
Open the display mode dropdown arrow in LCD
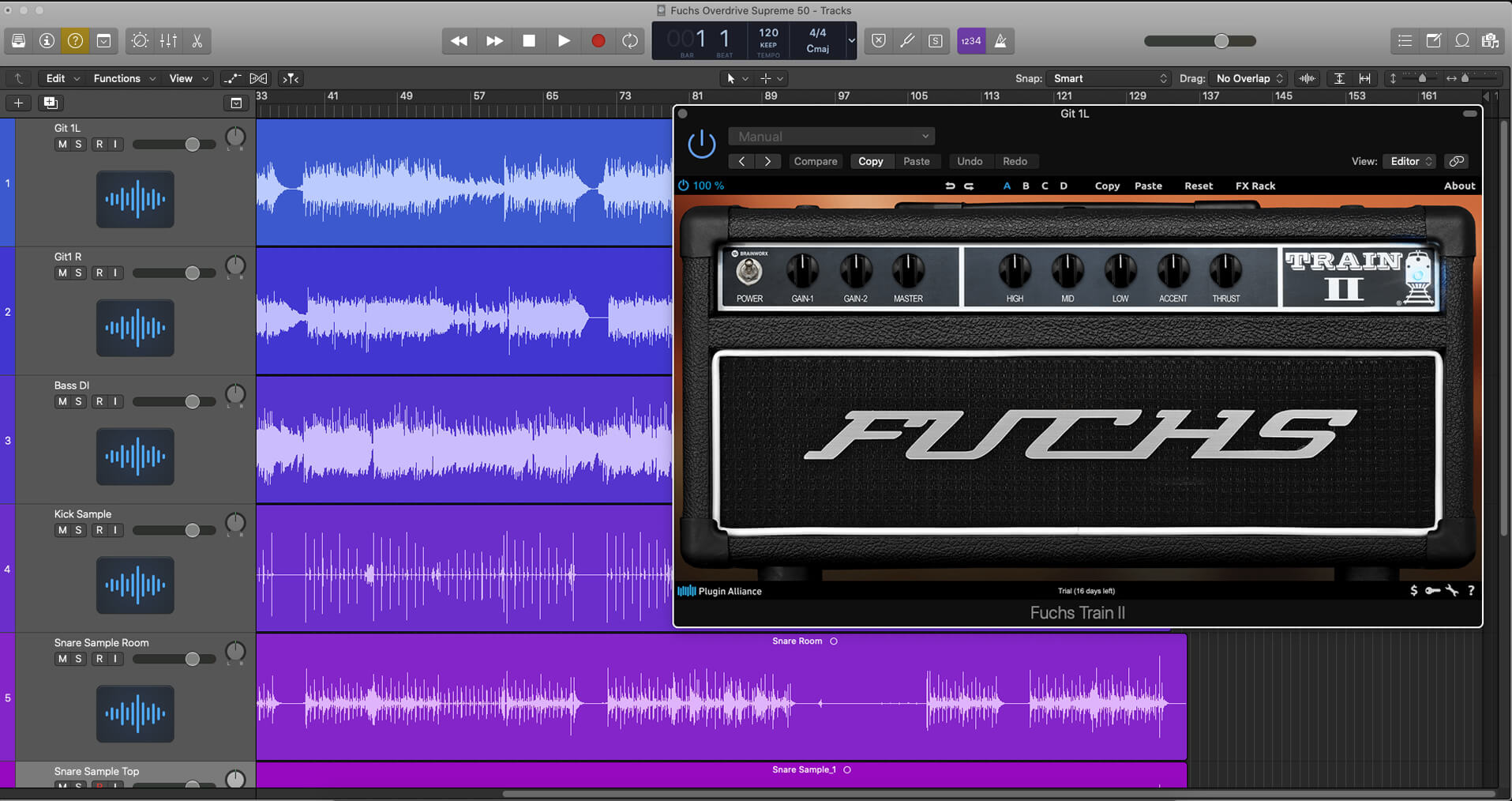pos(851,41)
